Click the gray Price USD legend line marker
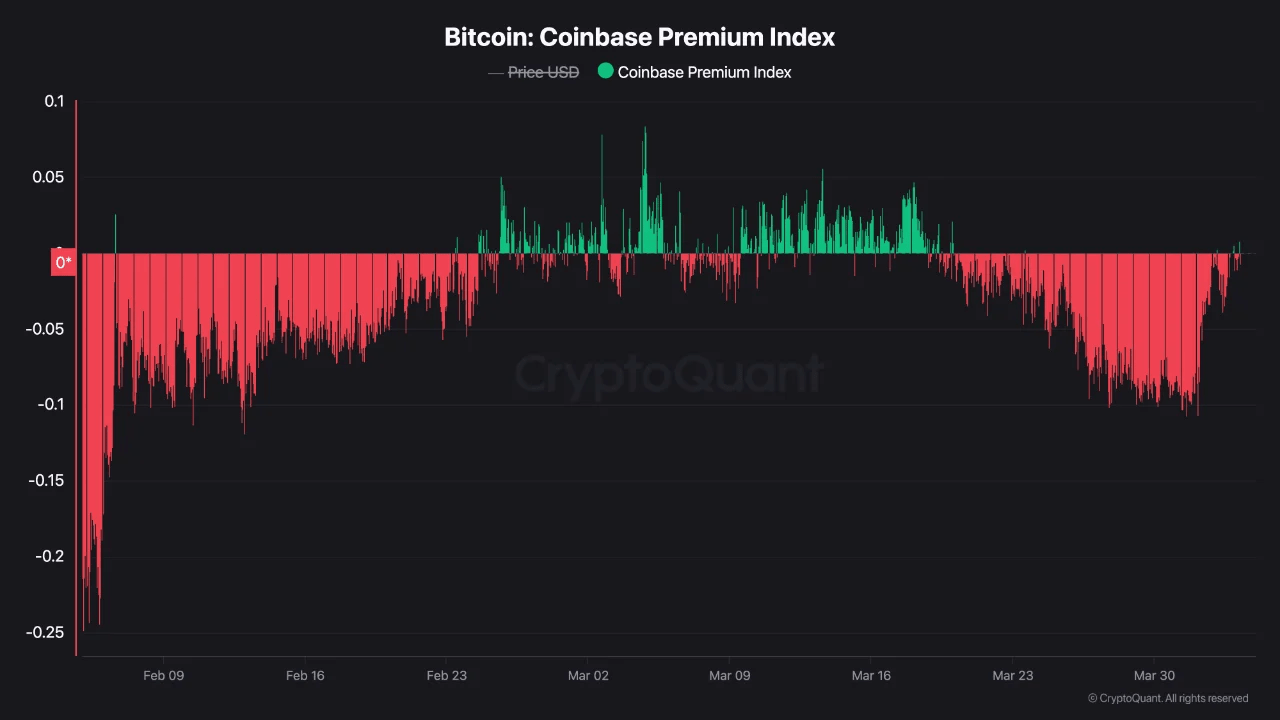1280x720 pixels. (x=495, y=72)
